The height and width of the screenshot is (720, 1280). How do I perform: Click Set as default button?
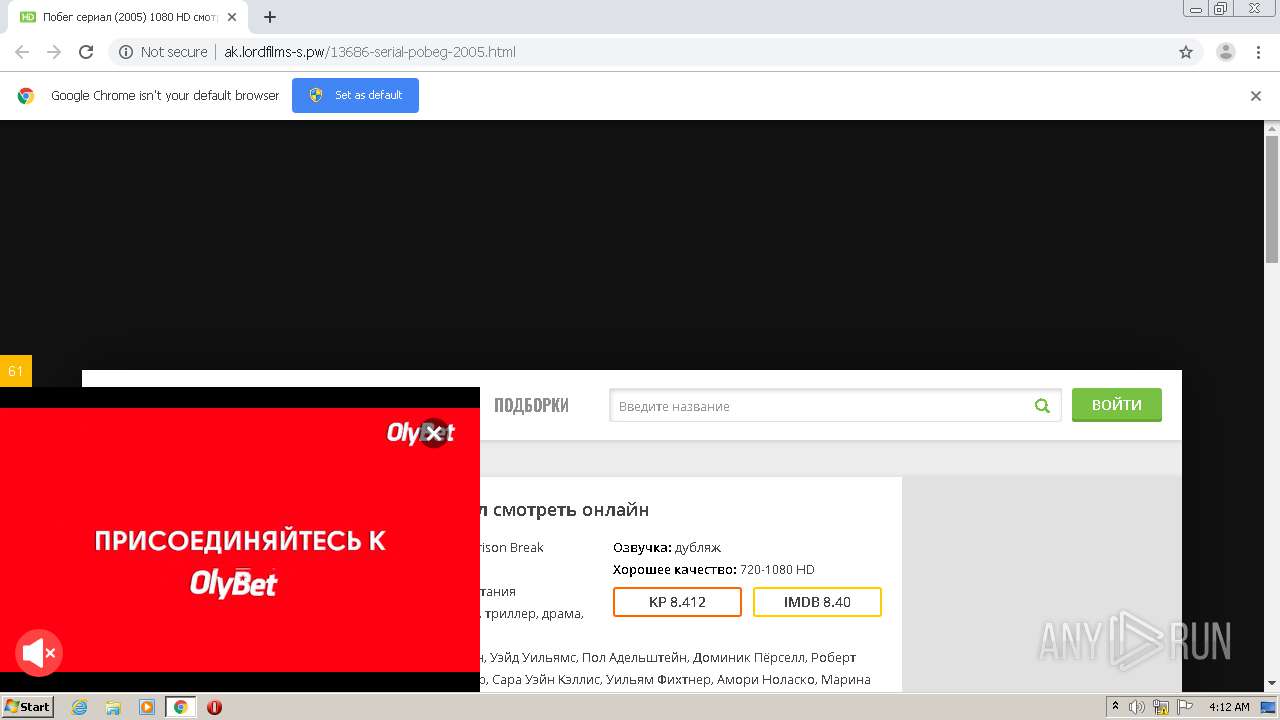[355, 95]
